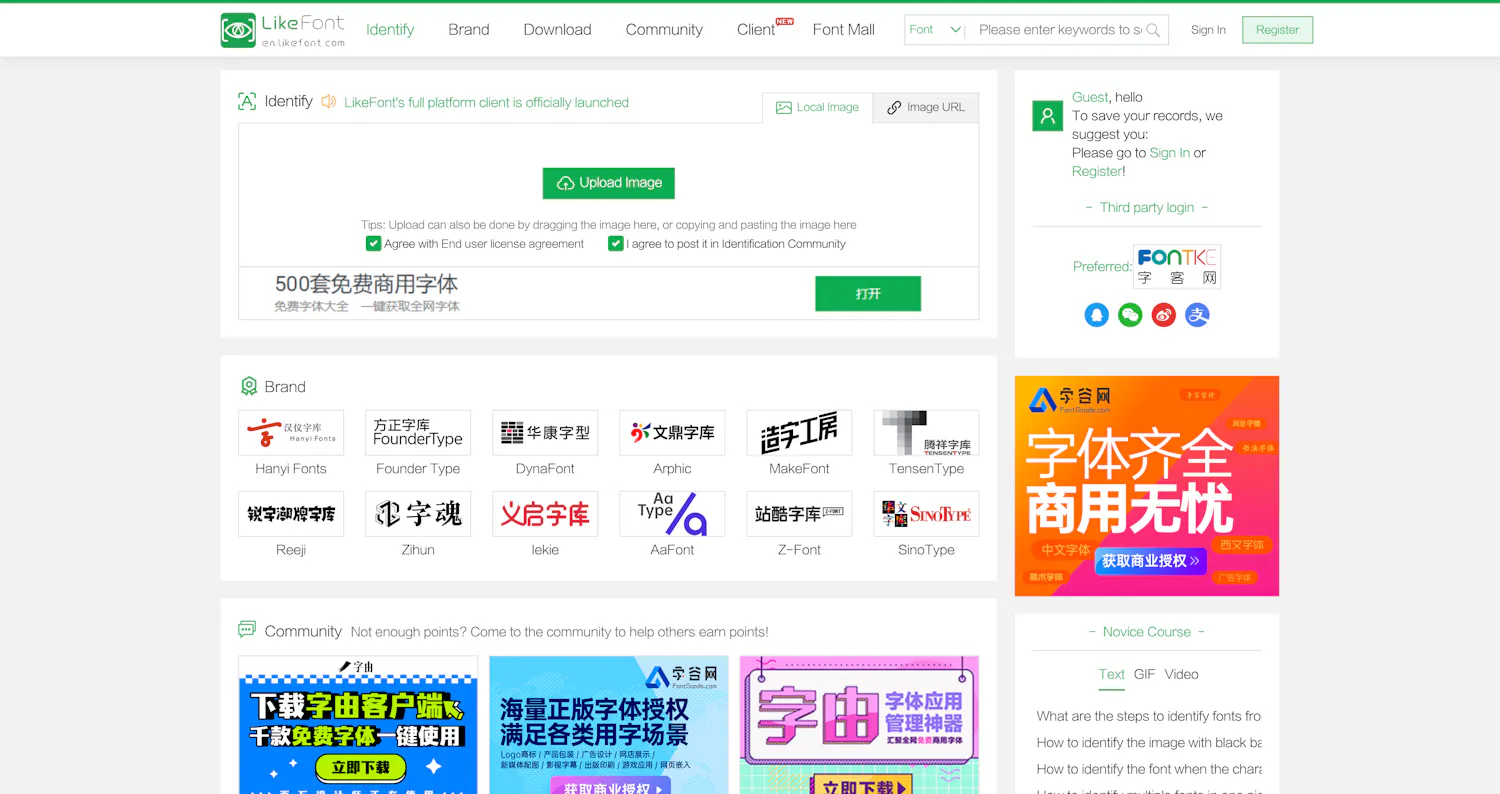The height and width of the screenshot is (794, 1500).
Task: Open Brand in top navigation
Action: coord(469,30)
